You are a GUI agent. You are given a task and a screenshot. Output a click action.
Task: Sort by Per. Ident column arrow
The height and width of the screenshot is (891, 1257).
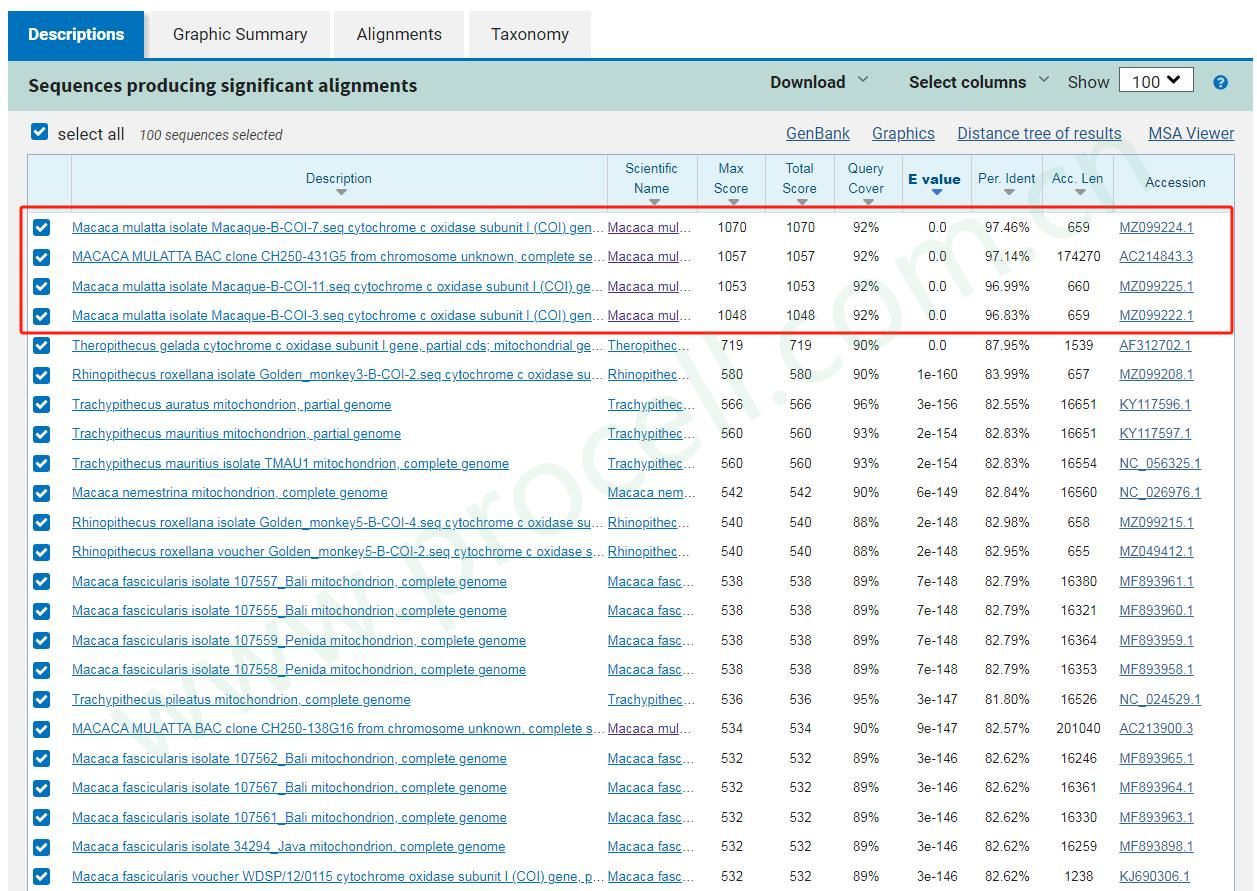(x=1007, y=193)
